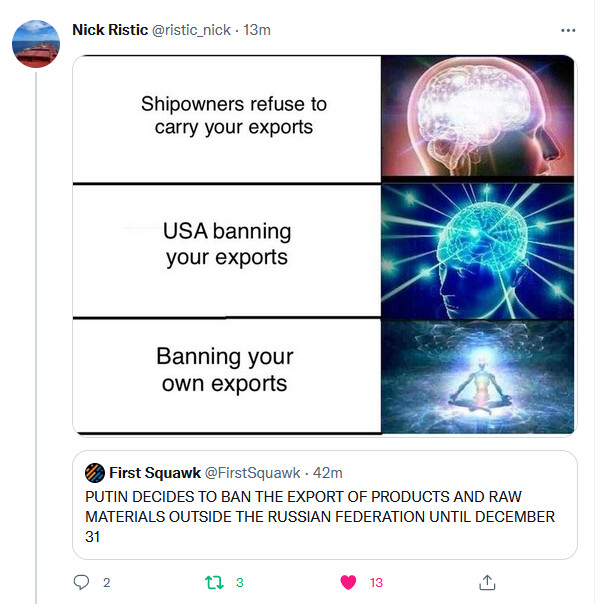This screenshot has height=604, width=602.
Task: Click the reply speech bubble icon
Action: click(81, 582)
